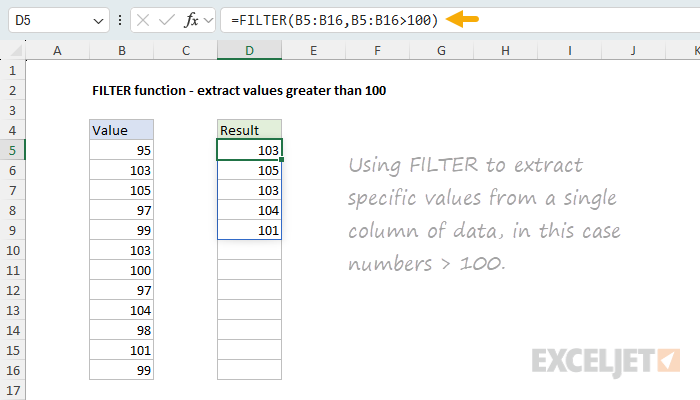Click the Select All corner triangle
This screenshot has height=400, width=700.
pyautogui.click(x=16, y=50)
